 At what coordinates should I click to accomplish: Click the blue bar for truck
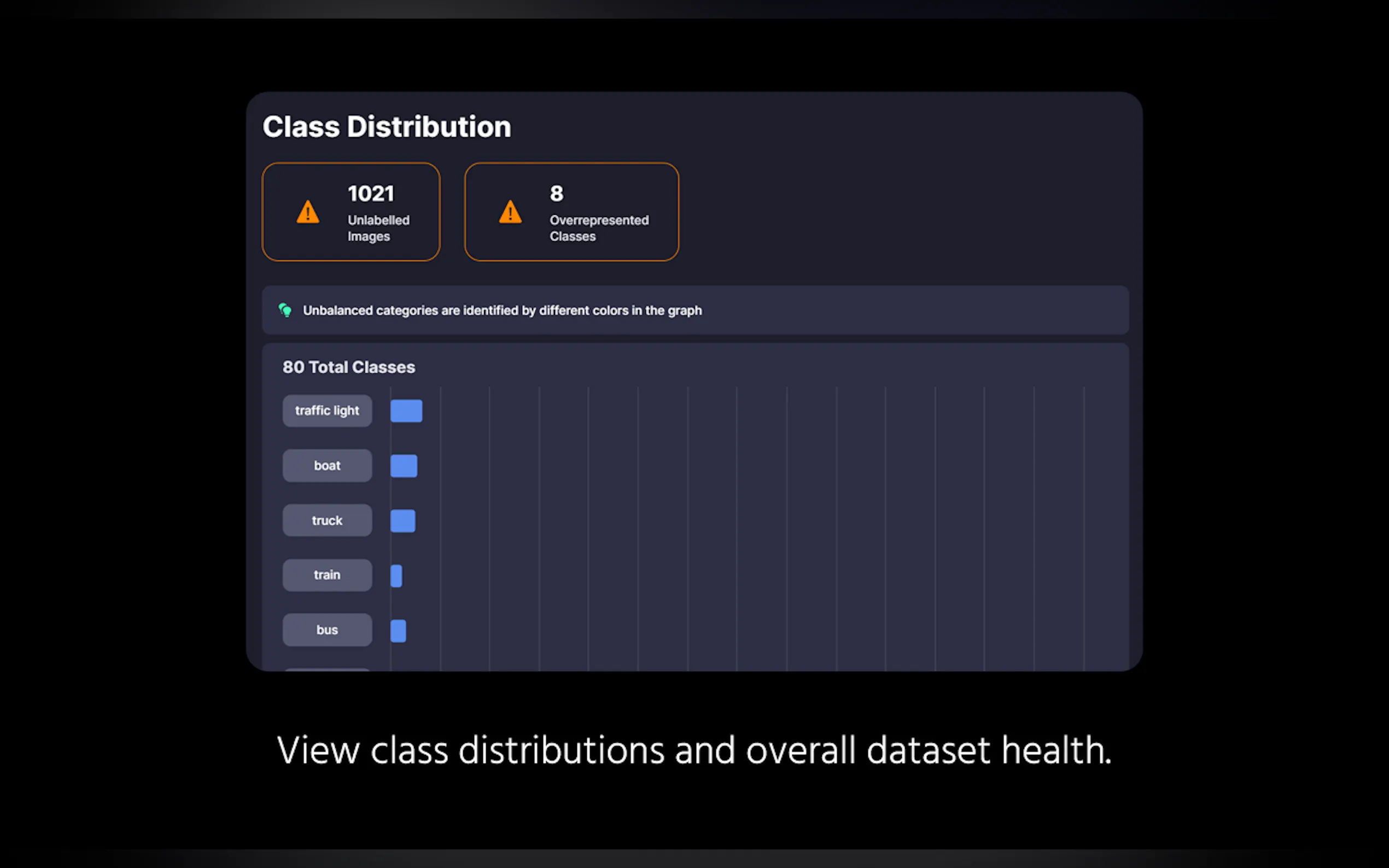click(402, 521)
